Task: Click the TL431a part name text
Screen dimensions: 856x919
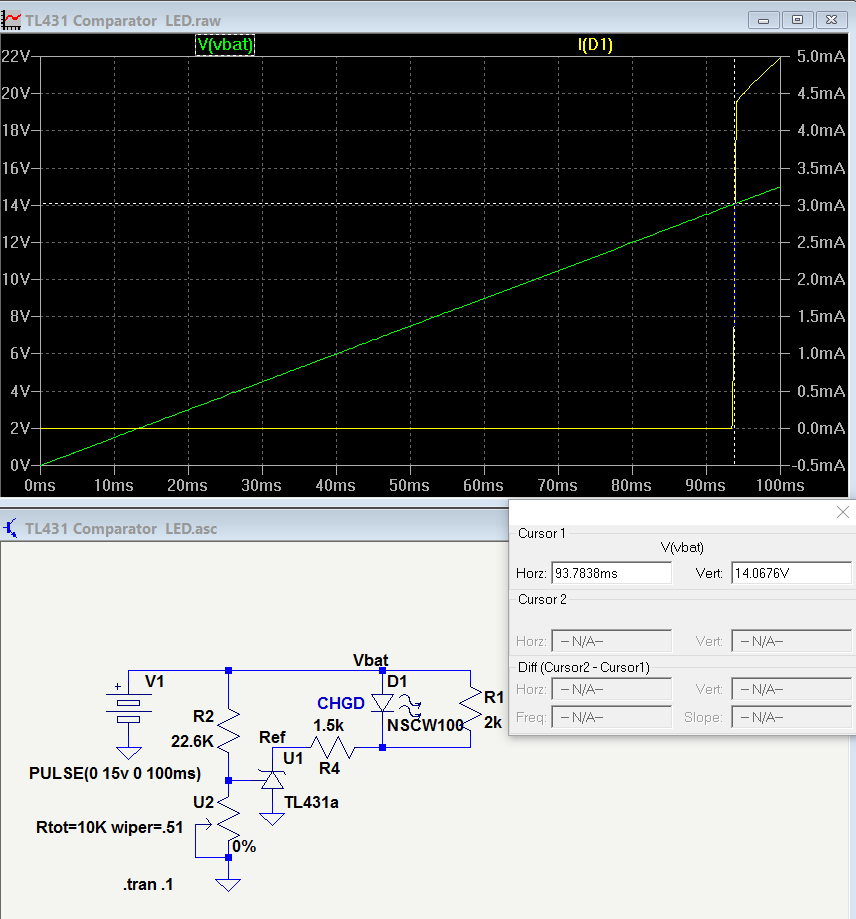Action: pyautogui.click(x=311, y=802)
